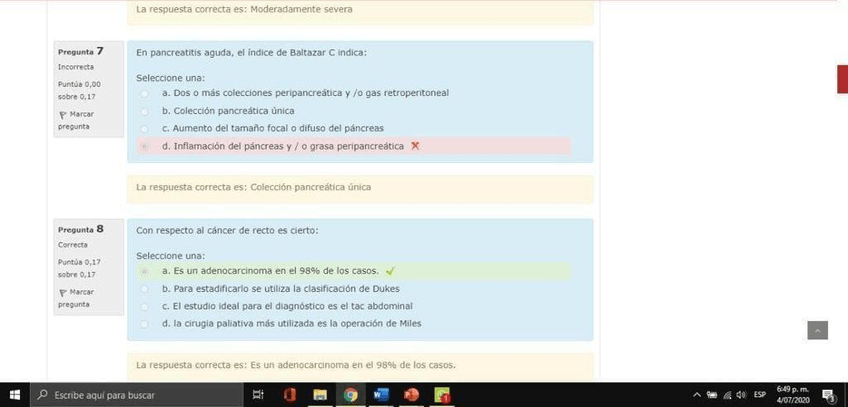Change ESP input language indicator
The height and width of the screenshot is (407, 848).
pyautogui.click(x=760, y=395)
